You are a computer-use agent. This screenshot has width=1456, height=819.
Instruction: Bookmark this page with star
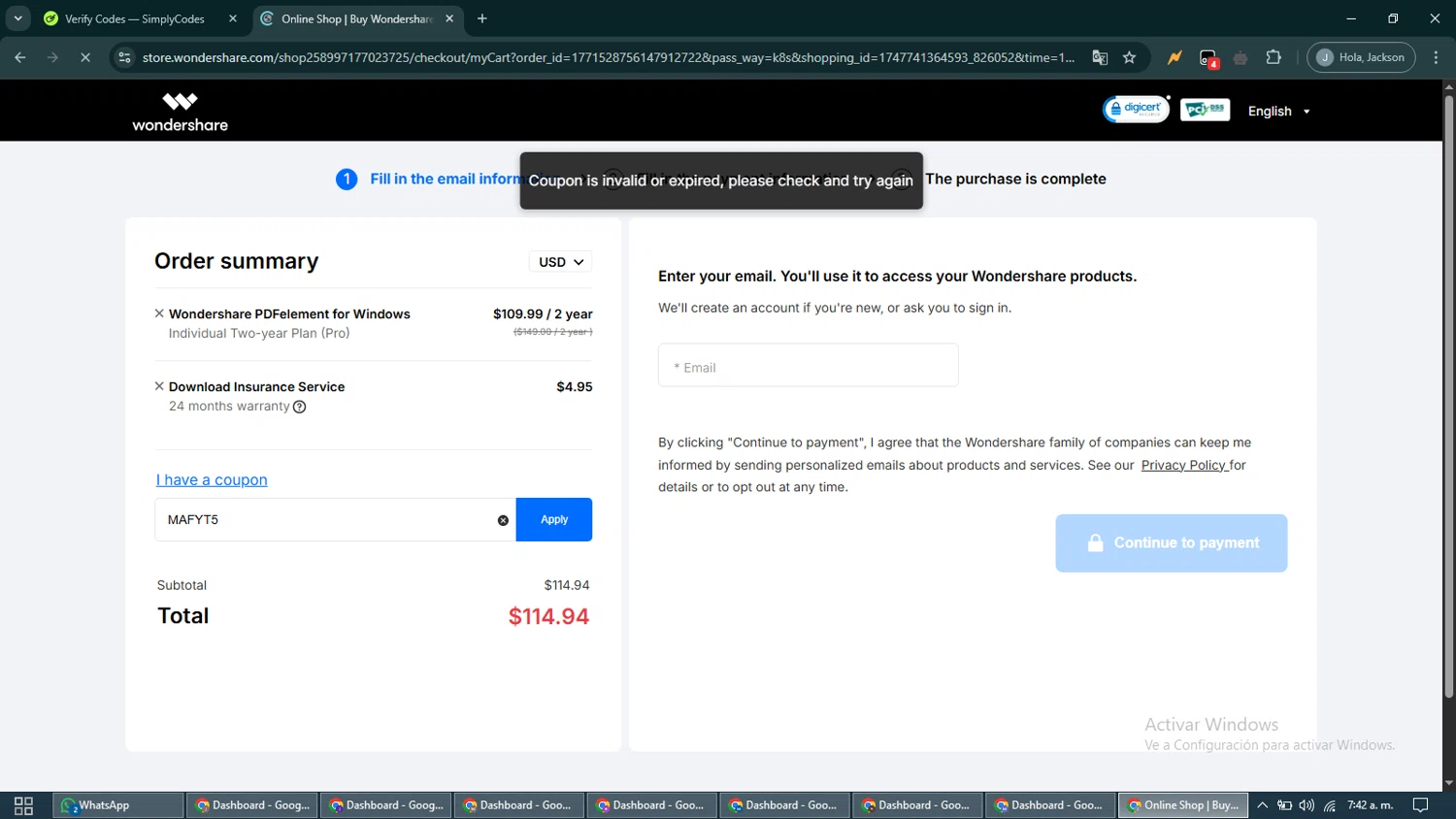click(1129, 57)
